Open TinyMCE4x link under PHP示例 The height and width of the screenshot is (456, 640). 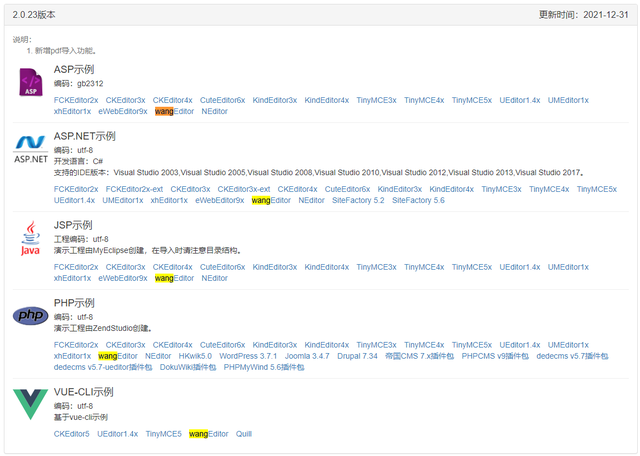pos(424,345)
